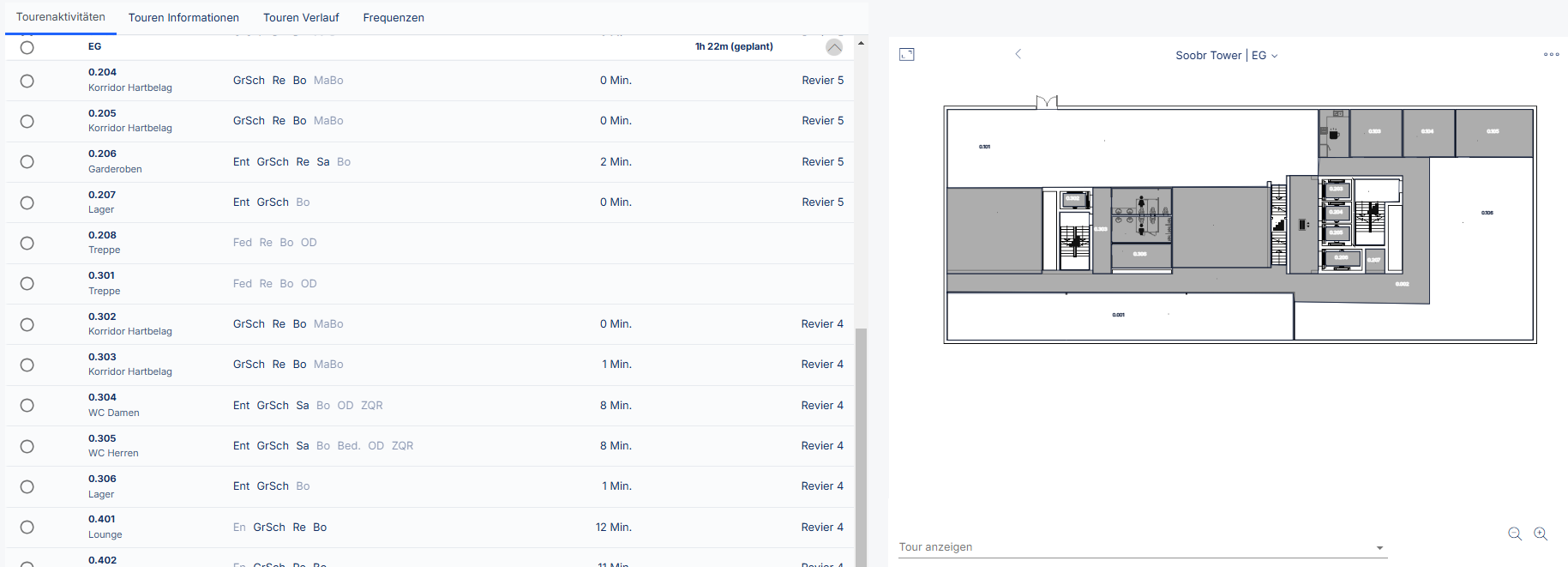Go back with the left chevron arrow

pyautogui.click(x=1018, y=54)
